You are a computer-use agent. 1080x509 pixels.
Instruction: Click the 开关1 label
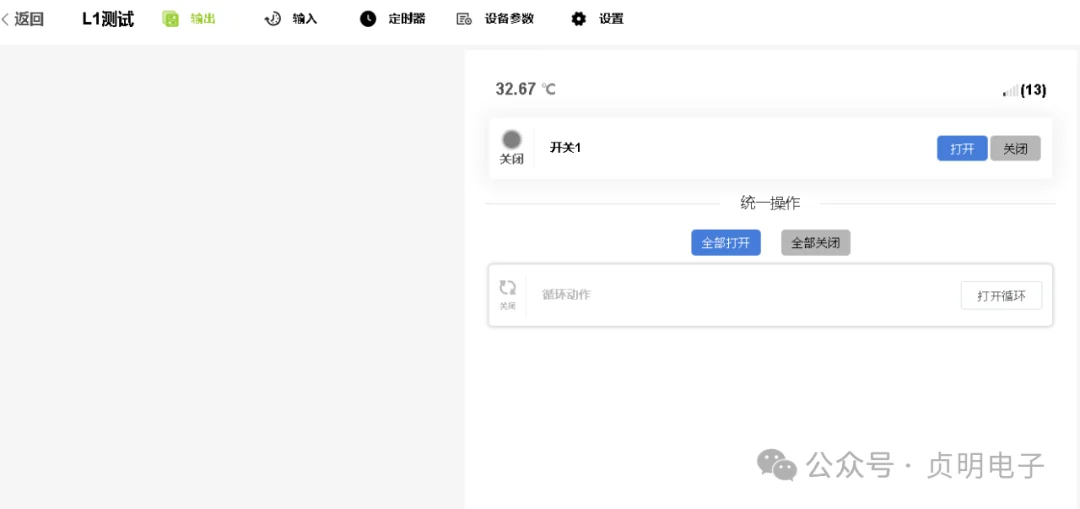565,147
